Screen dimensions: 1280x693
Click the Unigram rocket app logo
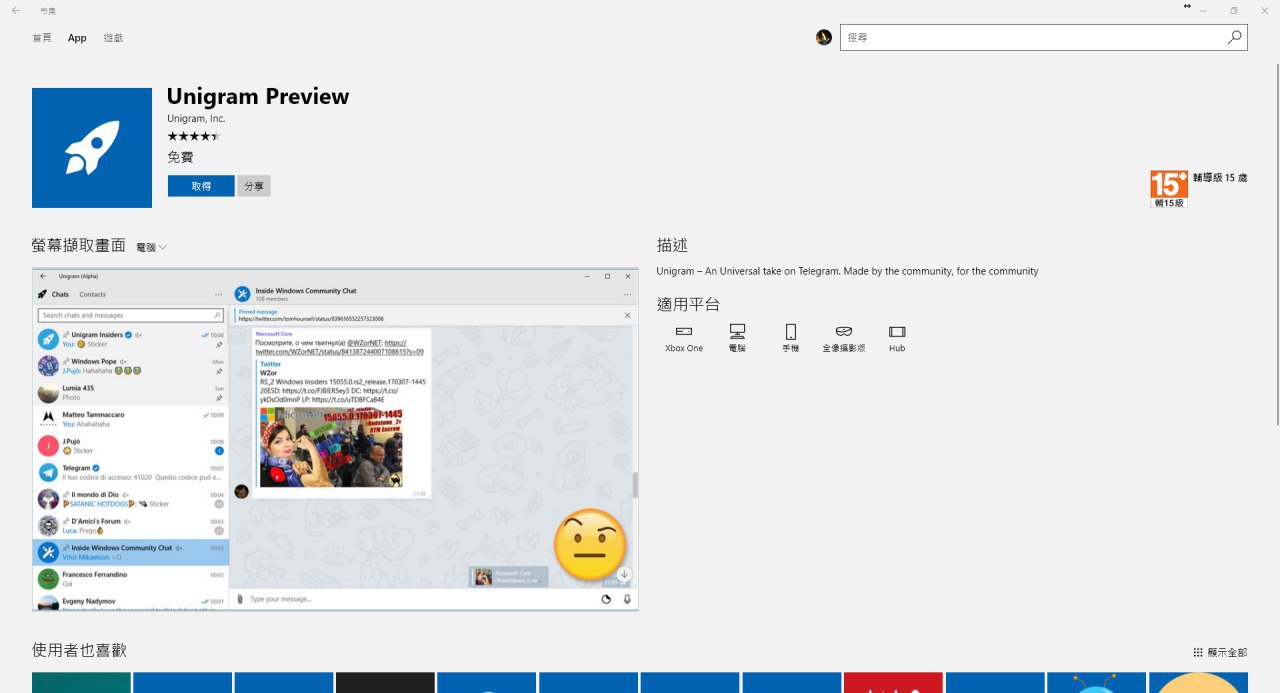(92, 148)
